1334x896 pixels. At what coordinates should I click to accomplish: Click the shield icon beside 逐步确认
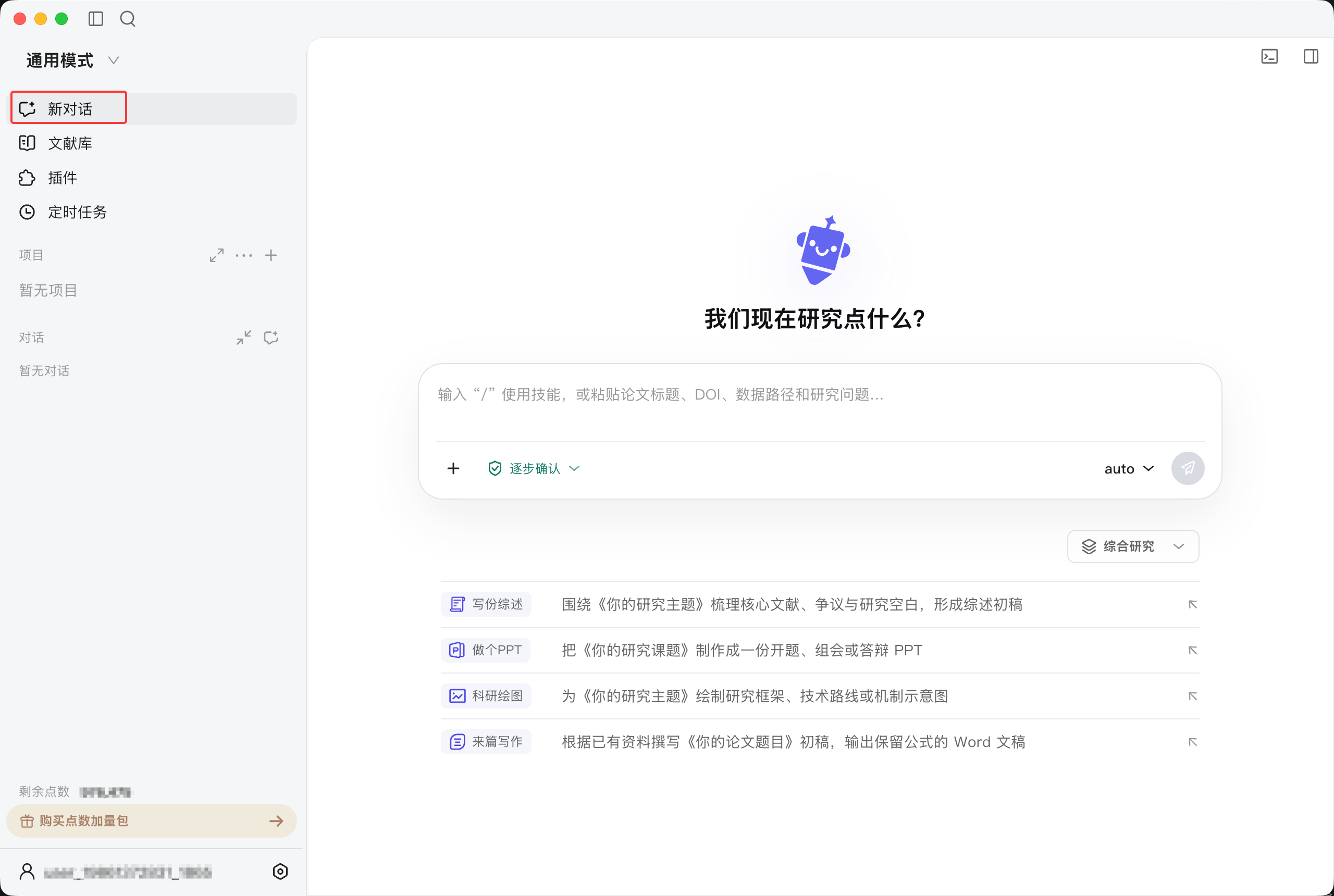pos(495,468)
